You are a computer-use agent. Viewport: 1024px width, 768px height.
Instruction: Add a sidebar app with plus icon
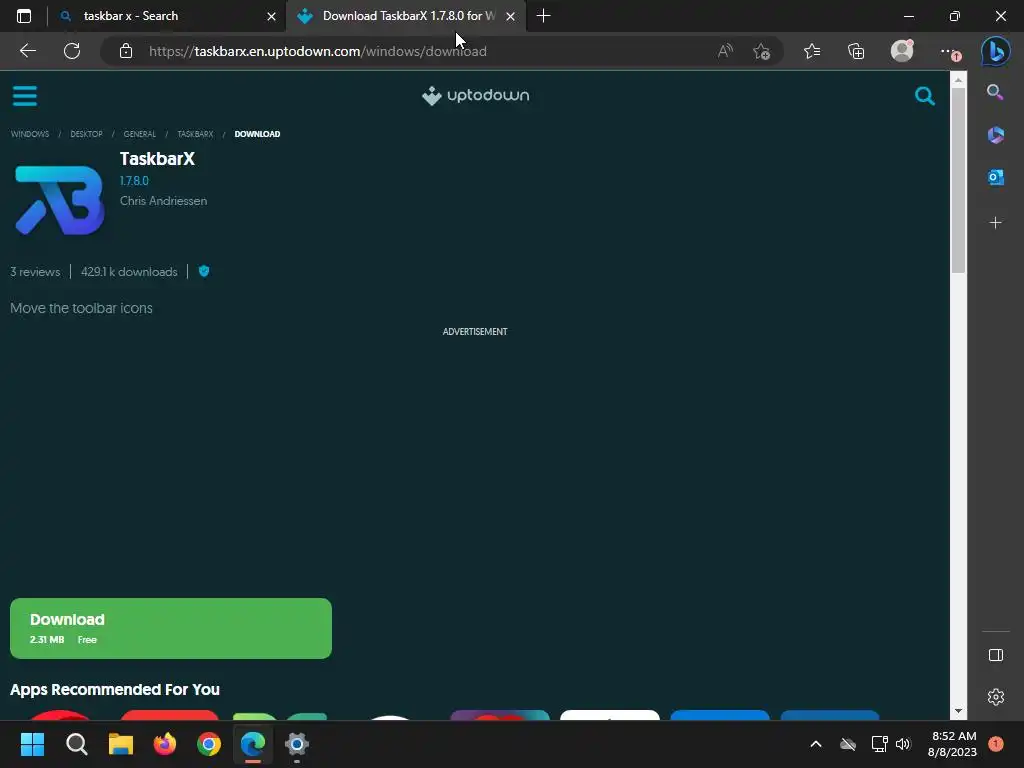(995, 223)
